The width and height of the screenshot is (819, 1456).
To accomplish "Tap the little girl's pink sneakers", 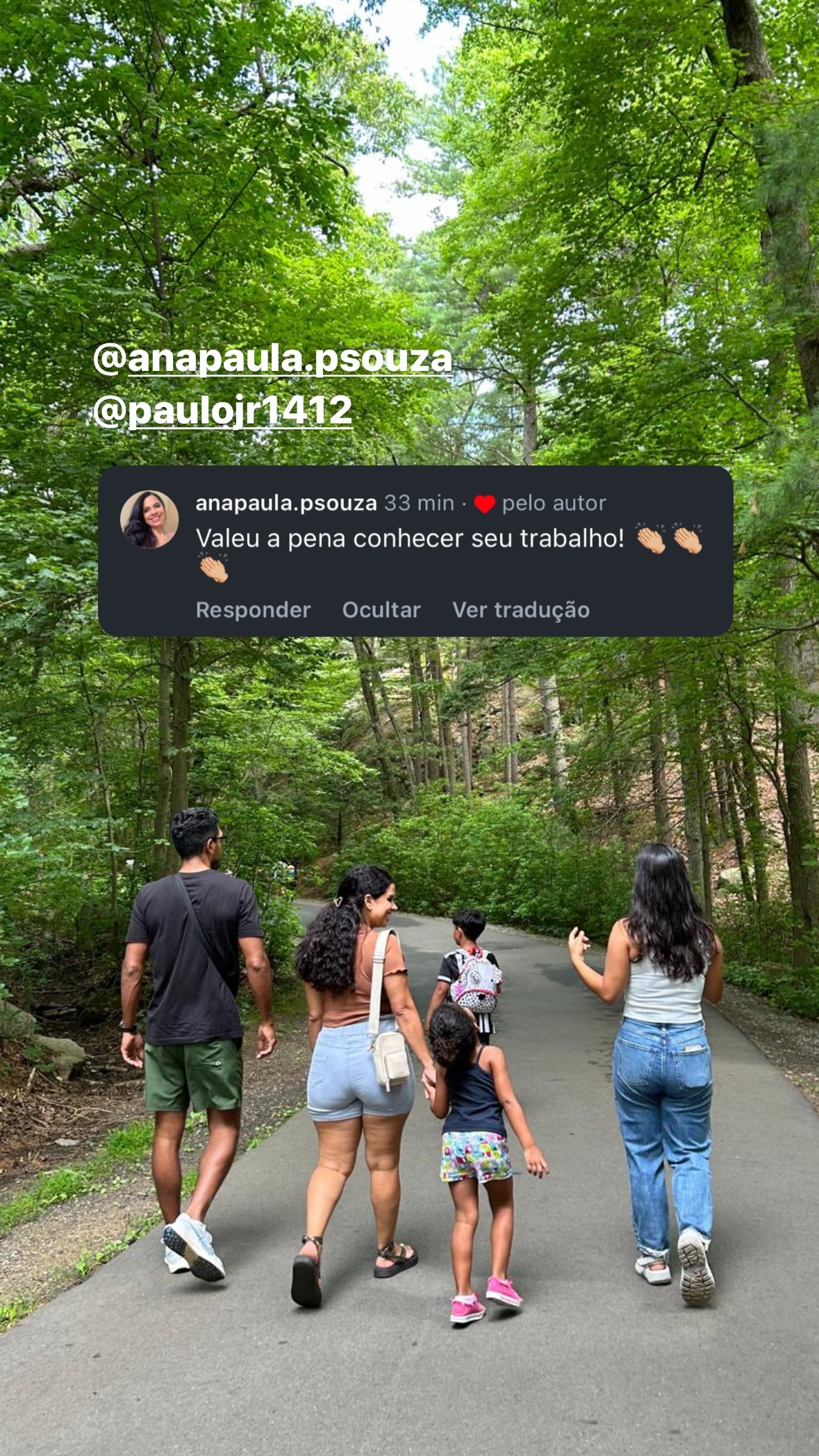I will tap(486, 1300).
